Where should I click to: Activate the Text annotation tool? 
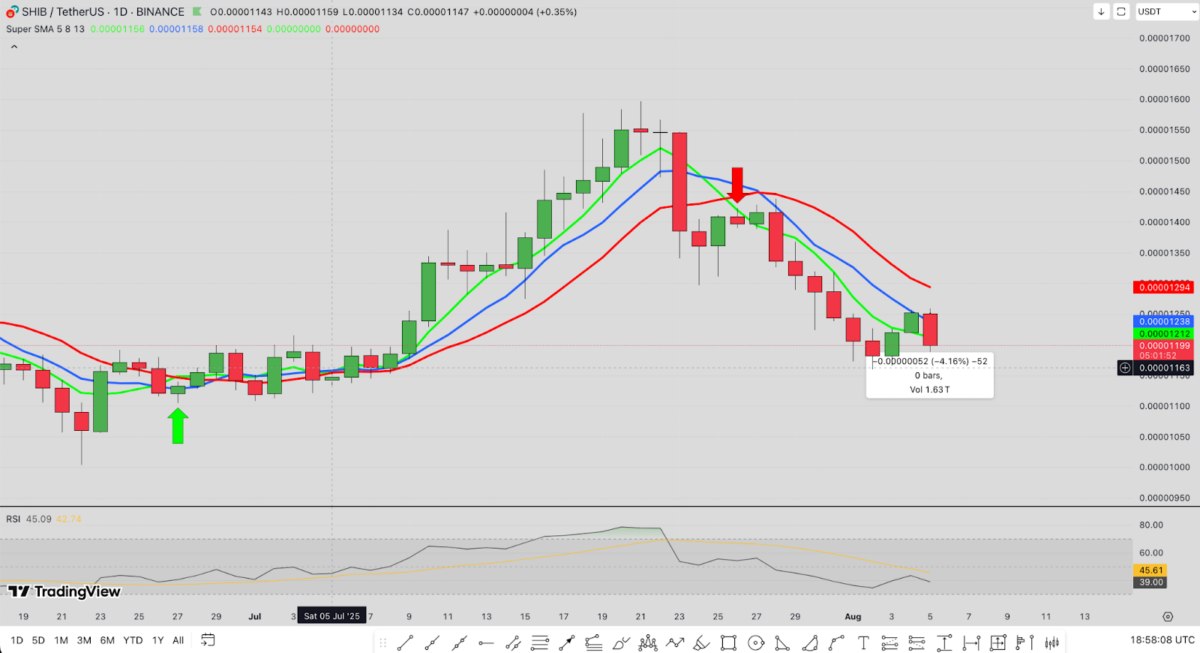point(863,642)
